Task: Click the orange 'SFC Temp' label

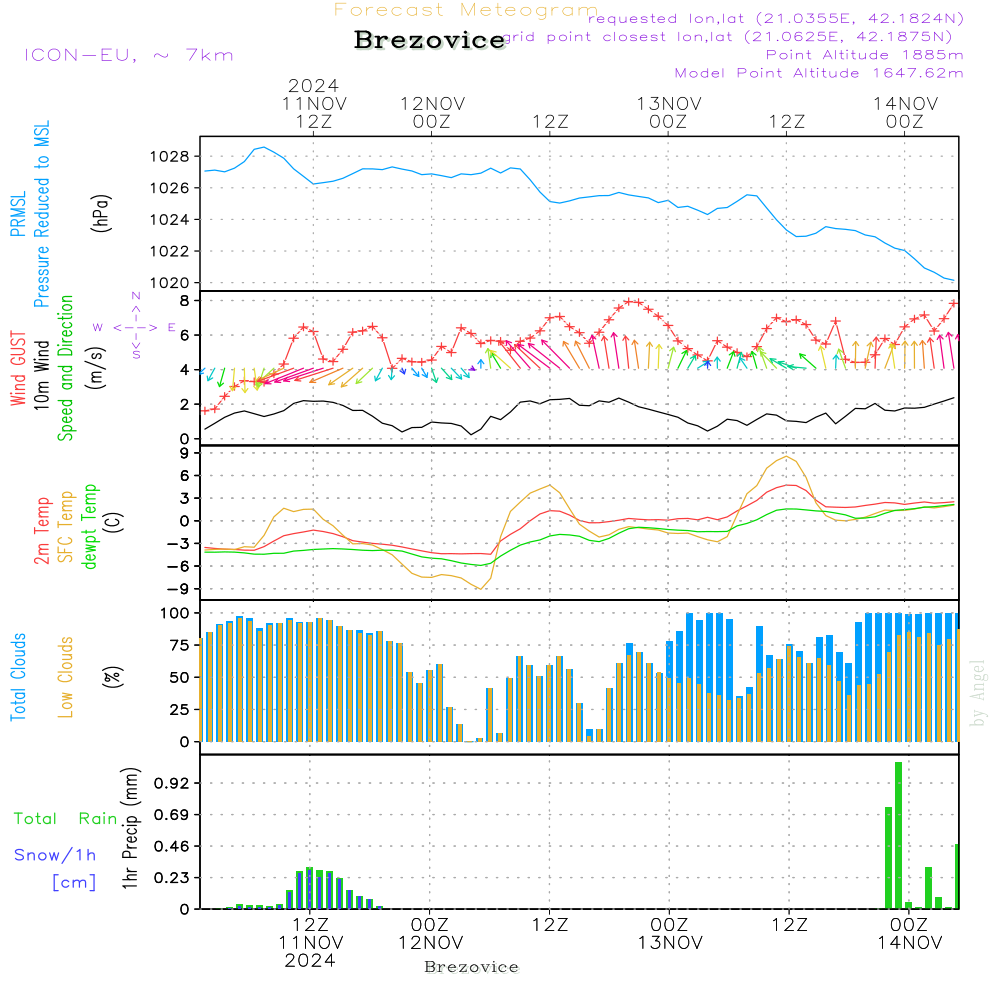Action: [x=65, y=527]
